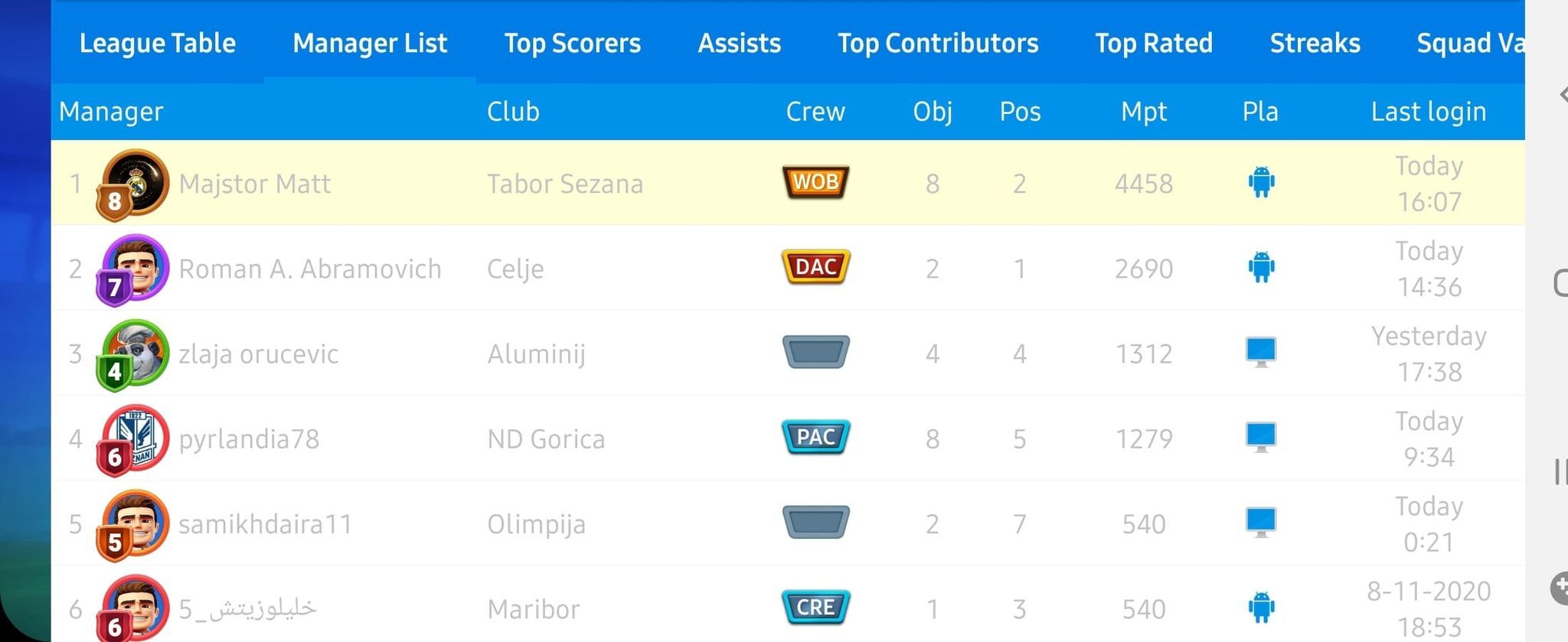
Task: Open the PAC crew badge
Action: (x=815, y=437)
